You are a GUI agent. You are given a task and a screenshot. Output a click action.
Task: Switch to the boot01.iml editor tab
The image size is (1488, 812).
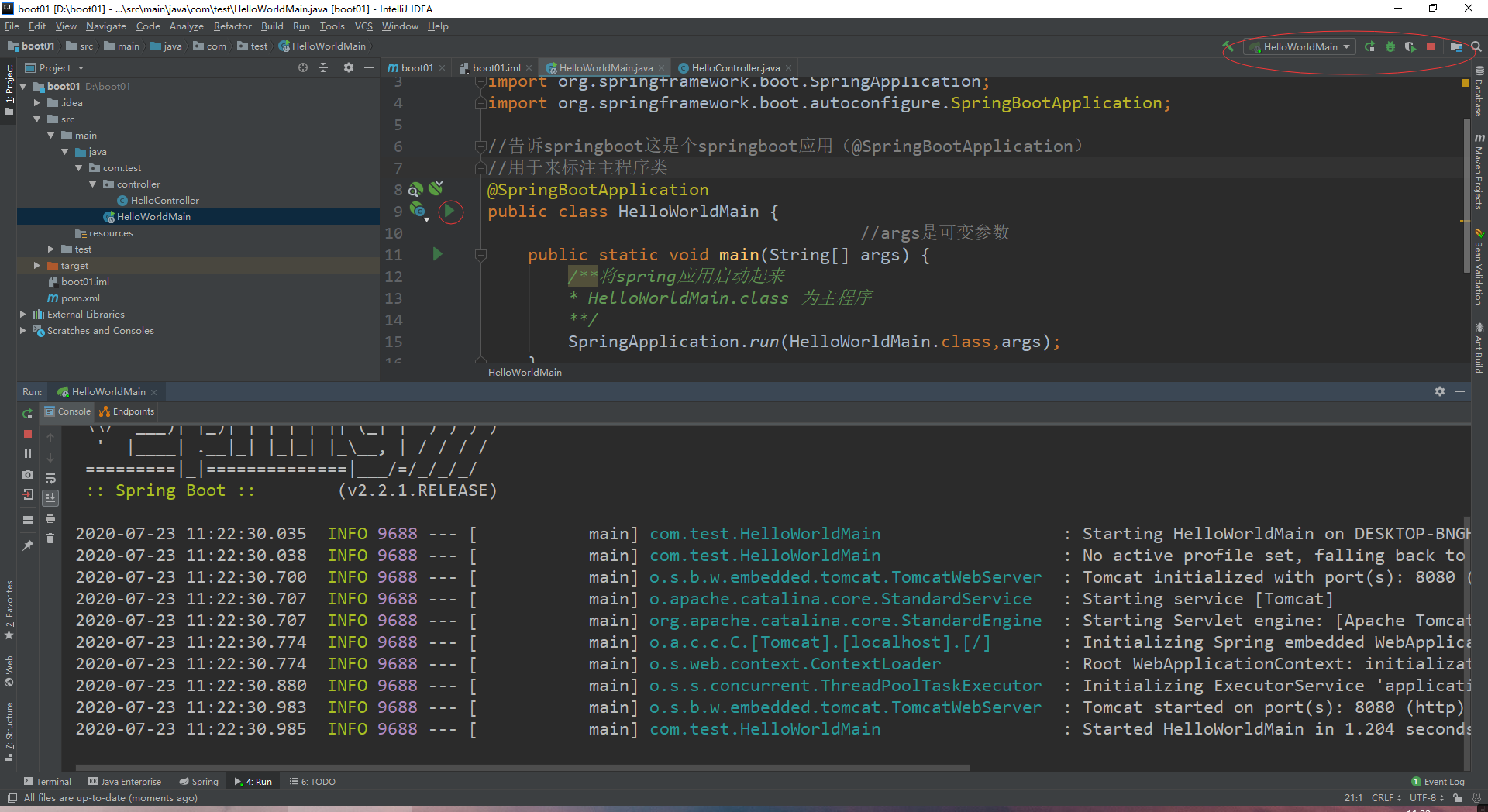(x=496, y=67)
